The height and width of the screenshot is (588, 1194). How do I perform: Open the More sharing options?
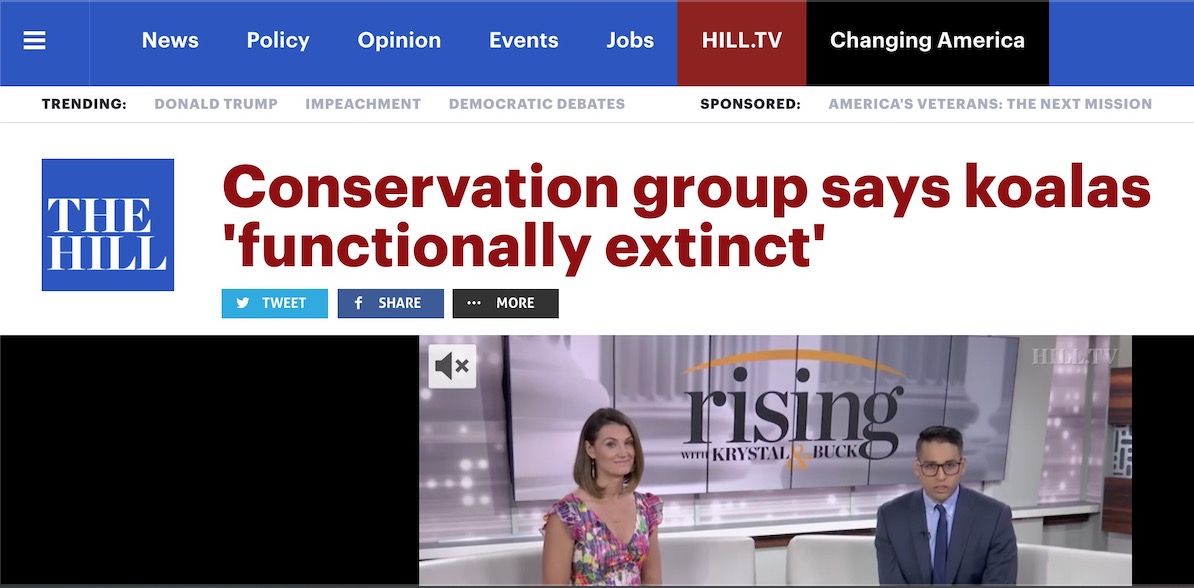[506, 303]
